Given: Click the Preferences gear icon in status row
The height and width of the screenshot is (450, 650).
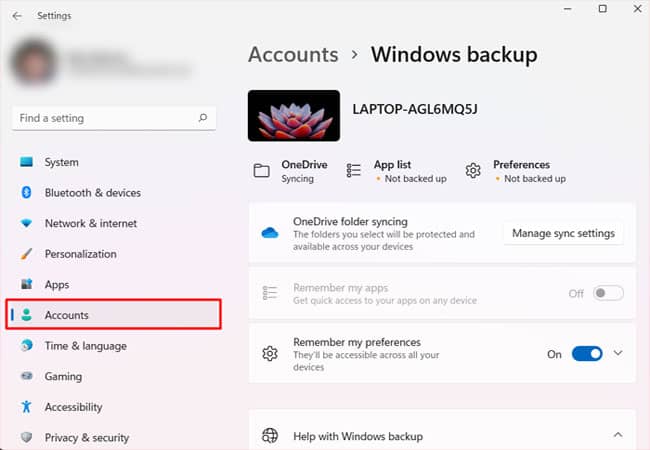Looking at the screenshot, I should click(x=473, y=170).
